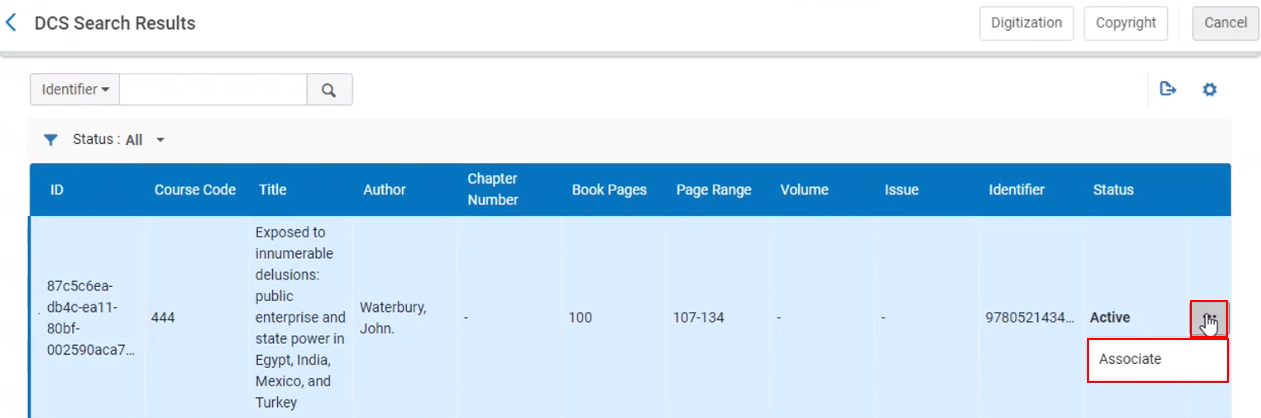Open the Identifier search type dropdown
The image size is (1261, 418).
(x=75, y=90)
